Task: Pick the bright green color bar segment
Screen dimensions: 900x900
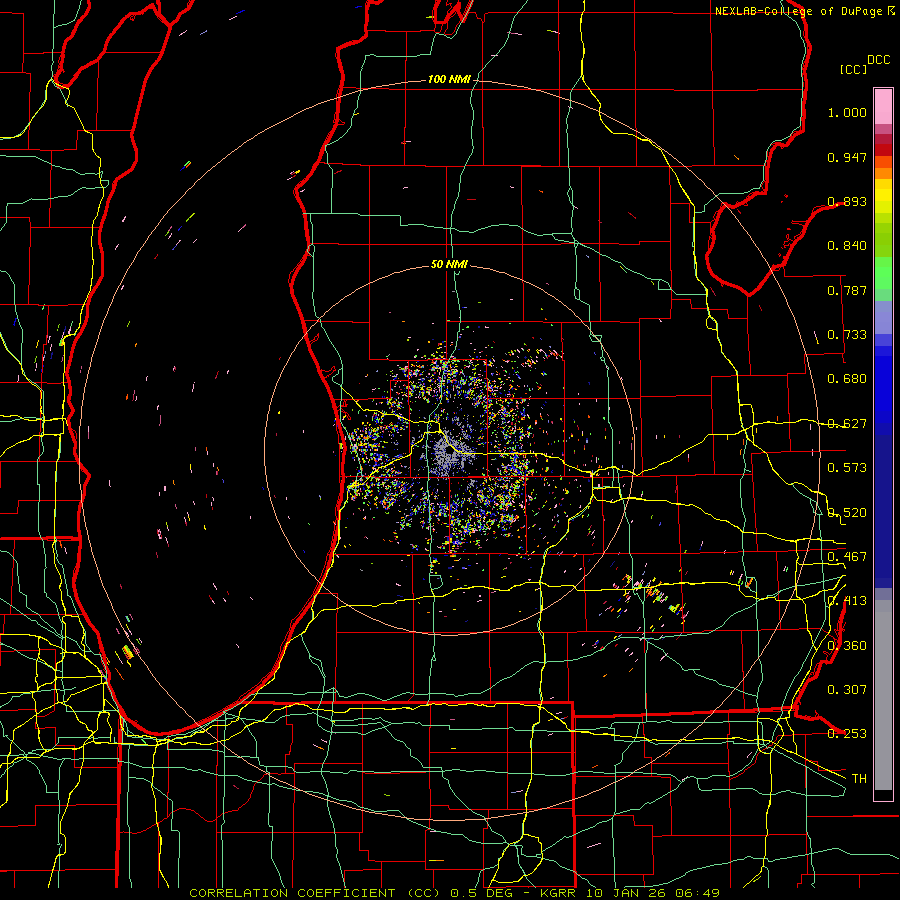Action: (883, 273)
